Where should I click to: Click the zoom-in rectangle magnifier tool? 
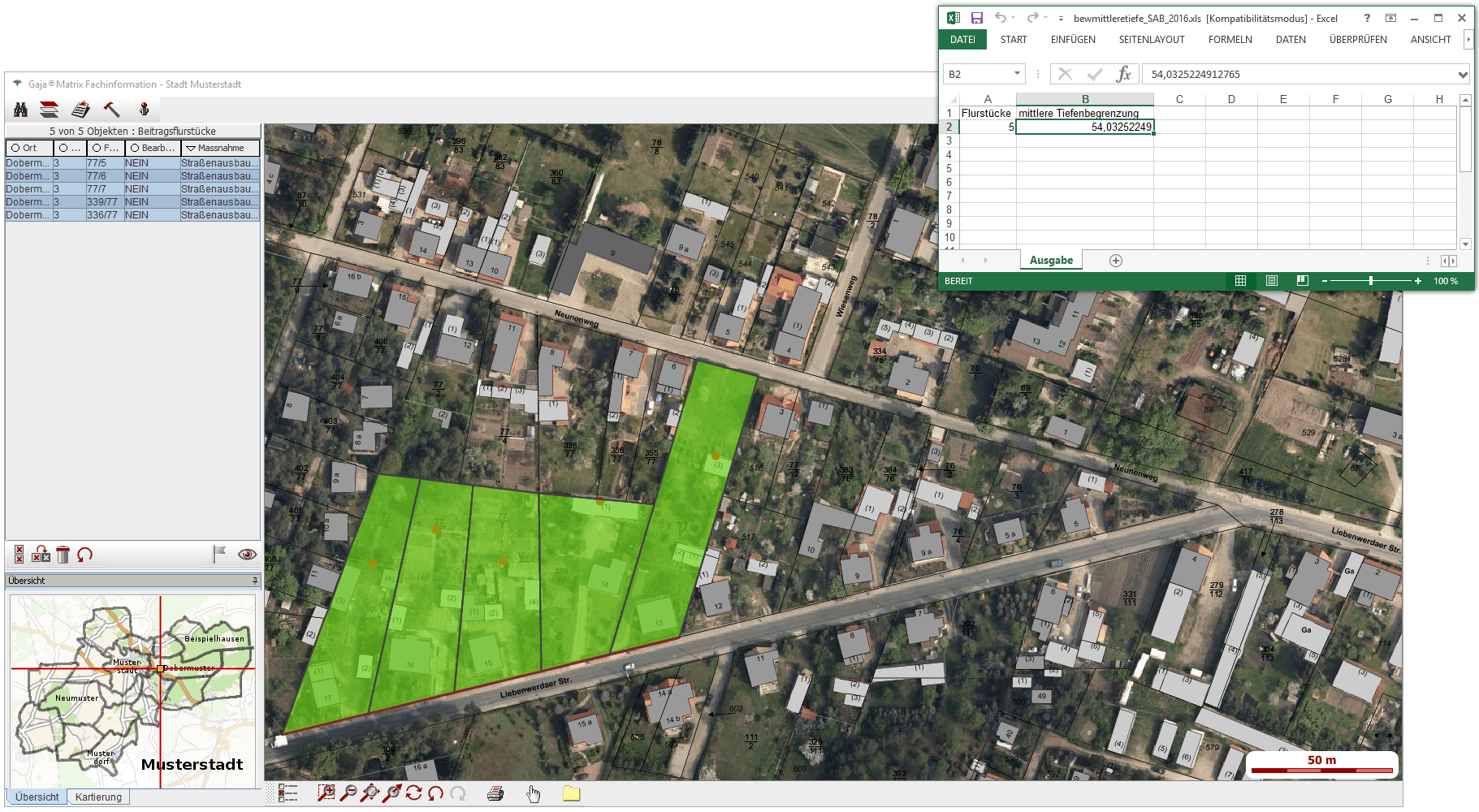coord(326,793)
